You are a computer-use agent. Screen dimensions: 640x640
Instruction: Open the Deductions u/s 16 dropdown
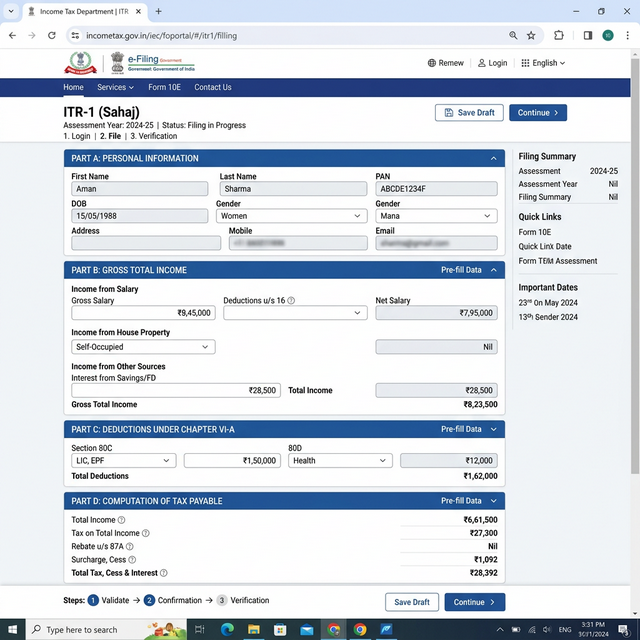pyautogui.click(x=295, y=313)
